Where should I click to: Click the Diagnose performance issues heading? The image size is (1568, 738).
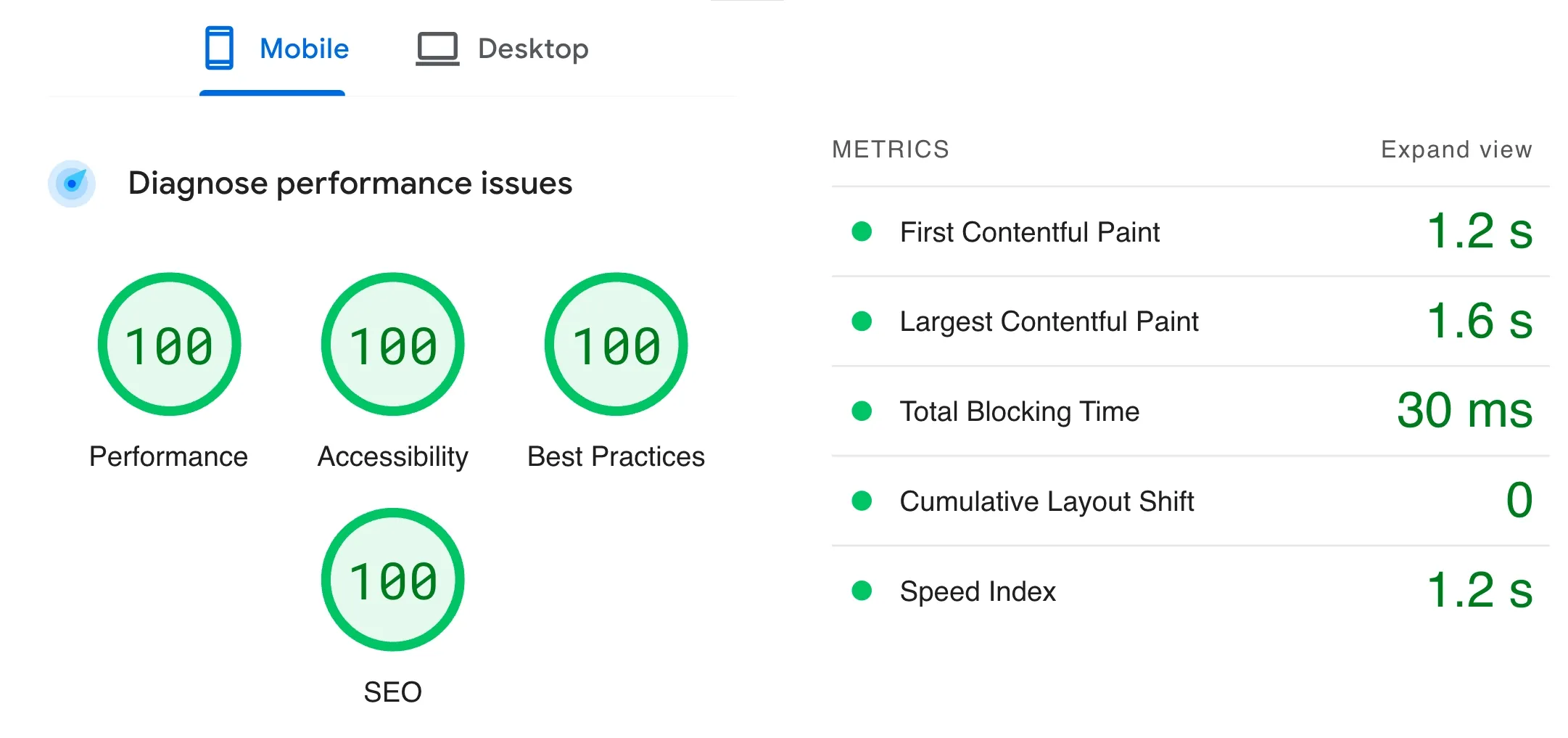(350, 183)
